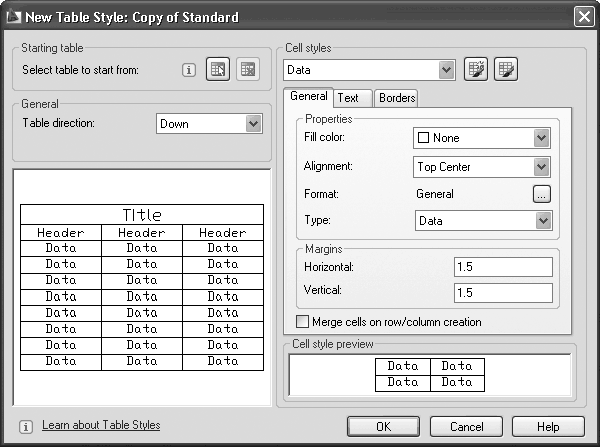600x447 pixels.
Task: Close the New Table Style dialog
Action: pyautogui.click(x=584, y=16)
